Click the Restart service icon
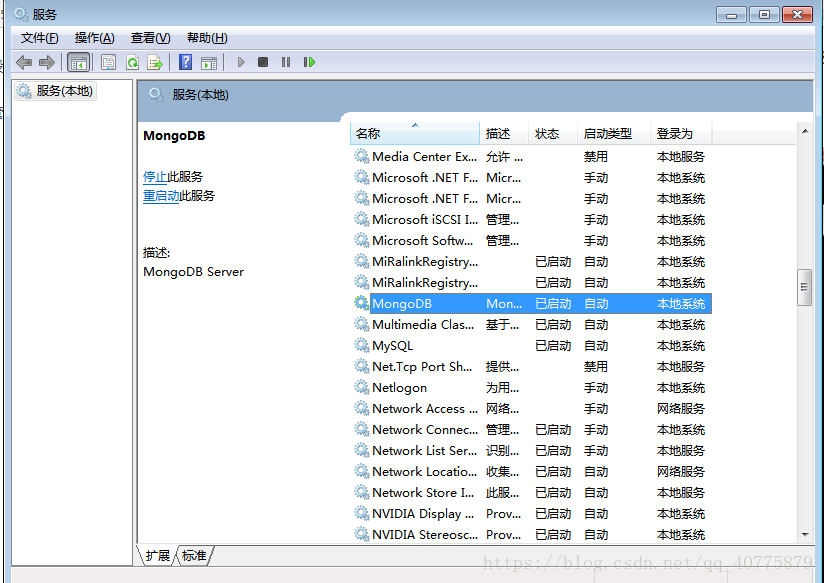This screenshot has height=583, width=824. coord(310,62)
